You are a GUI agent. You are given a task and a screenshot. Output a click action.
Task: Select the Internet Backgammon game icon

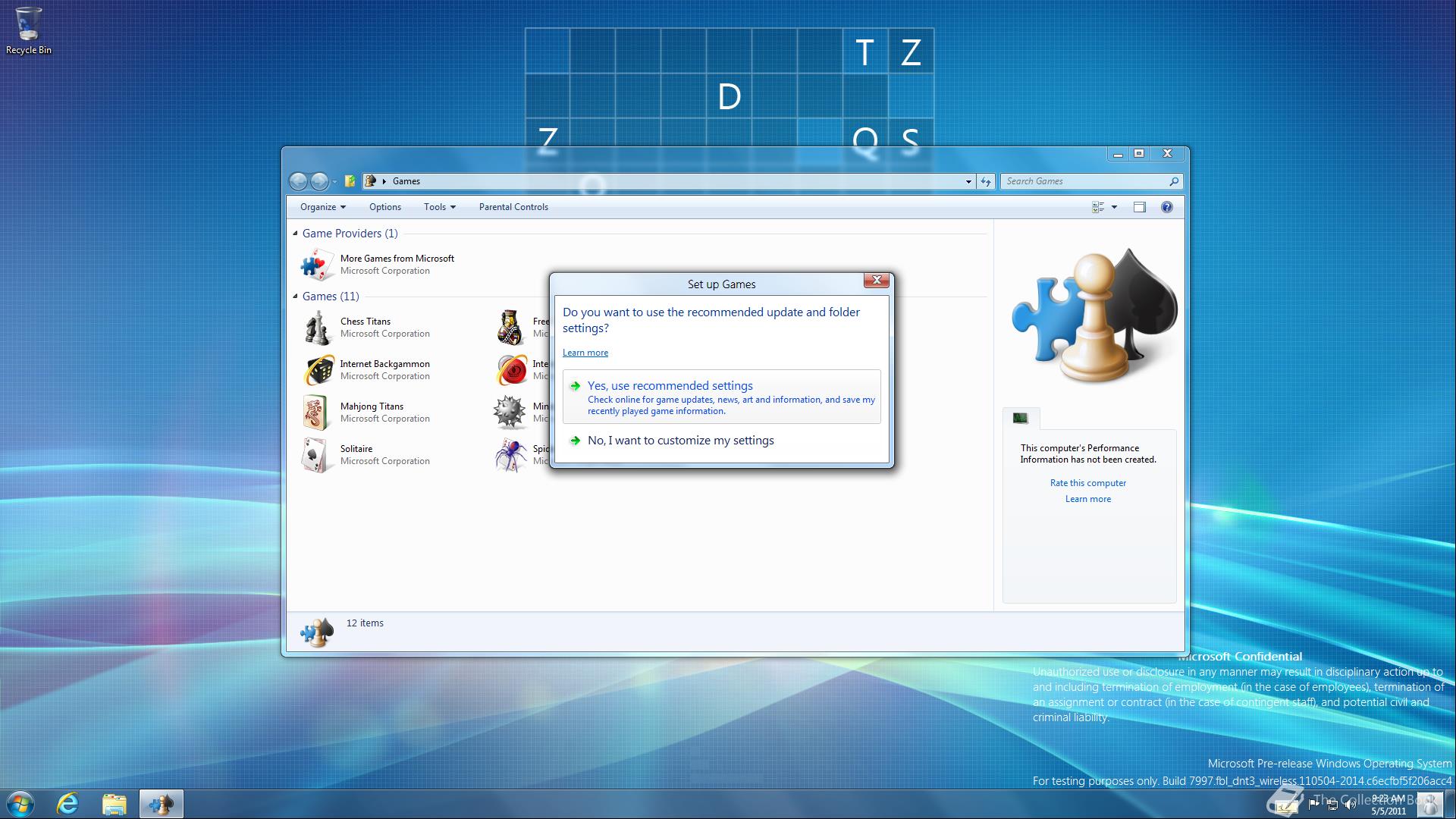pos(318,370)
